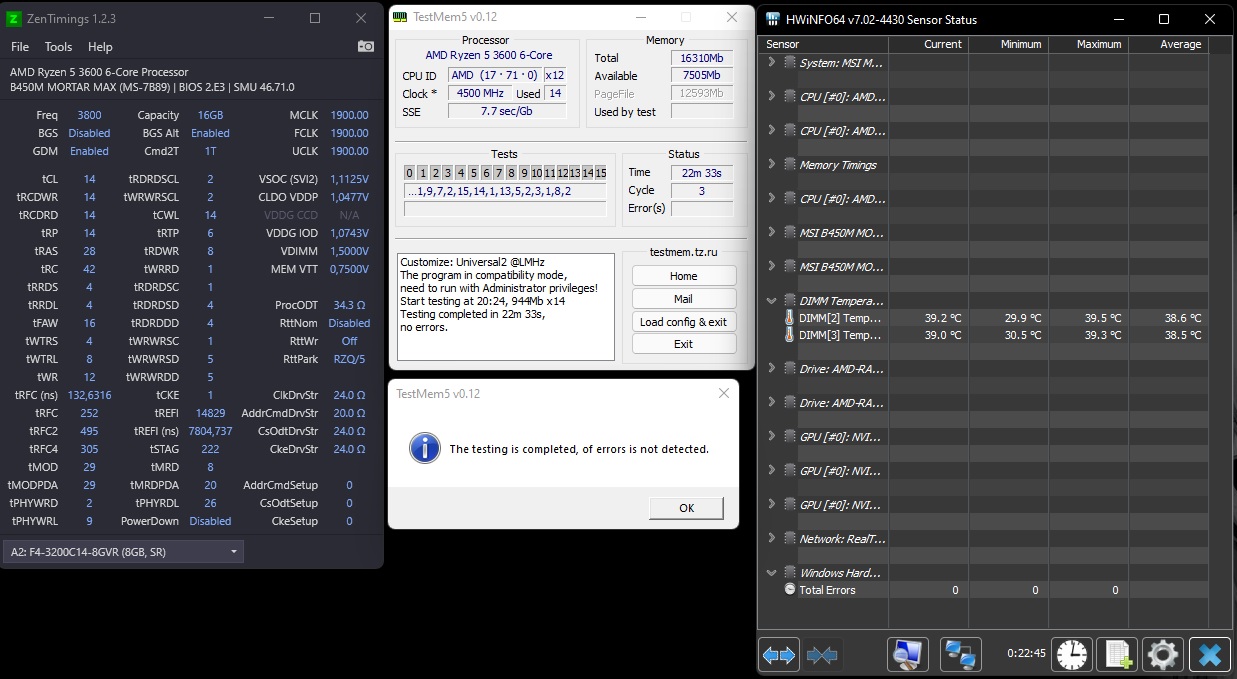The image size is (1237, 679).
Task: Click the chip icon beside Memory Timings
Action: tap(790, 165)
